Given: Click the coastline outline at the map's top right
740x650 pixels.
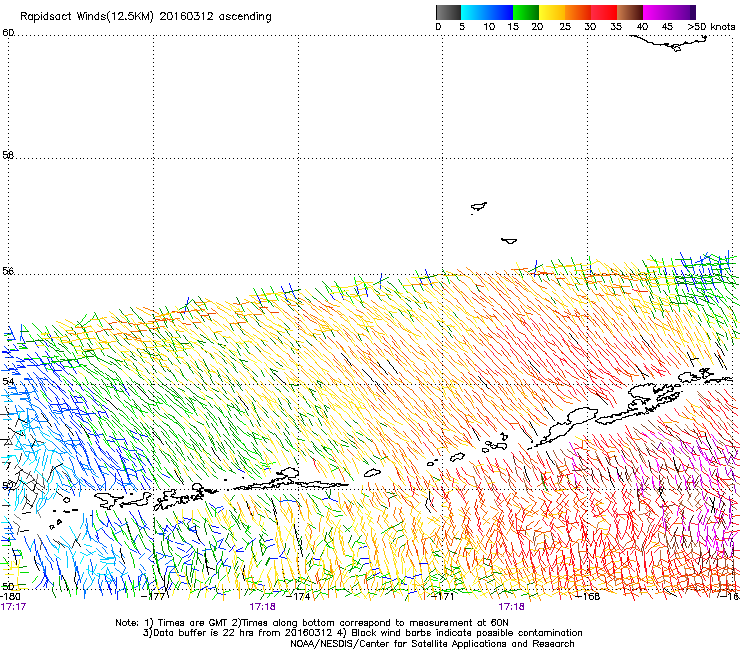Looking at the screenshot, I should (x=668, y=43).
